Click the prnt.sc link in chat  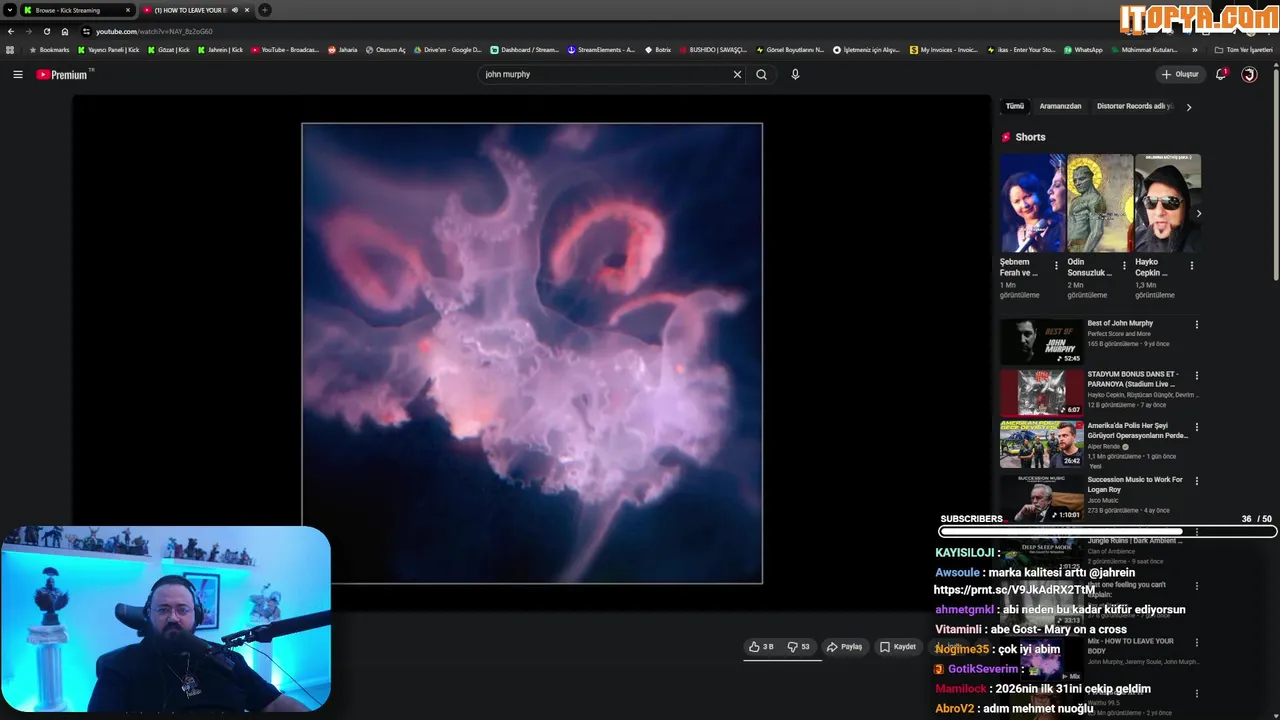tap(1014, 590)
